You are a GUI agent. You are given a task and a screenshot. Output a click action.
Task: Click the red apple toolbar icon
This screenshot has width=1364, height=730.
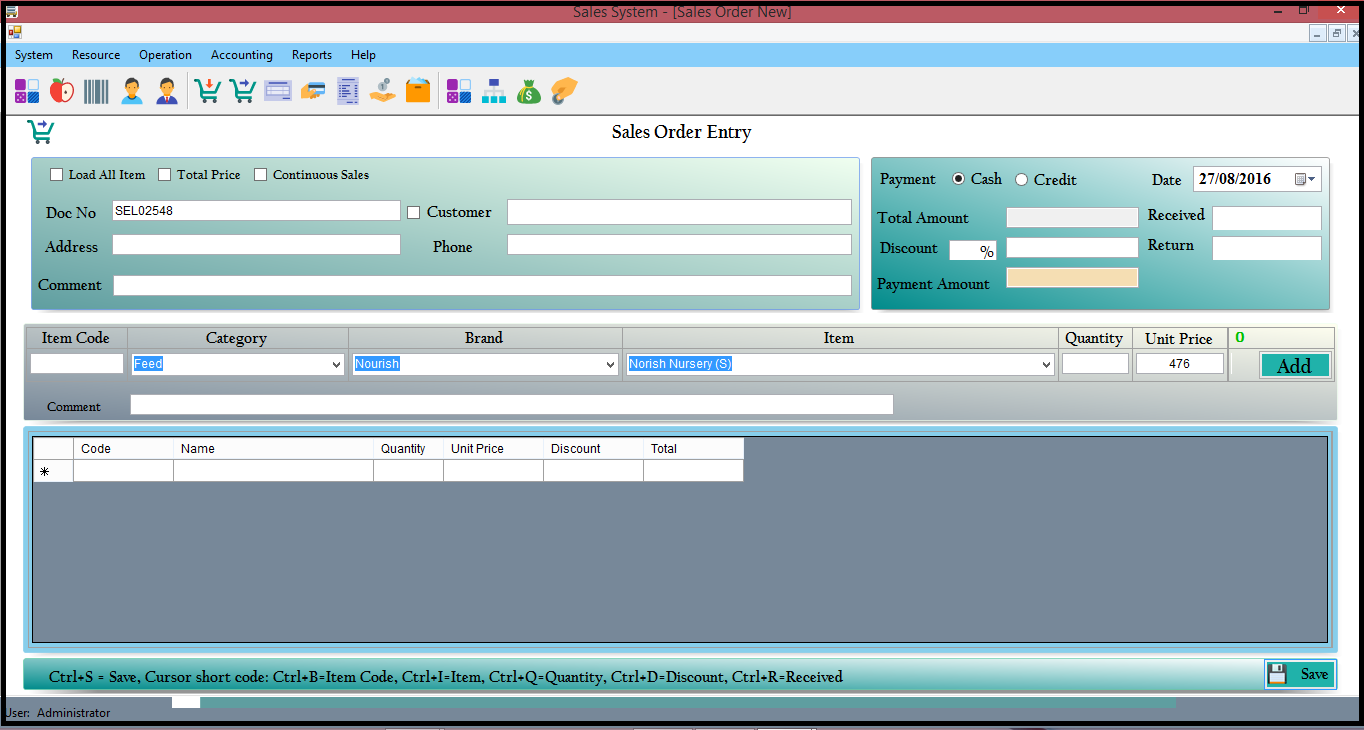62,92
